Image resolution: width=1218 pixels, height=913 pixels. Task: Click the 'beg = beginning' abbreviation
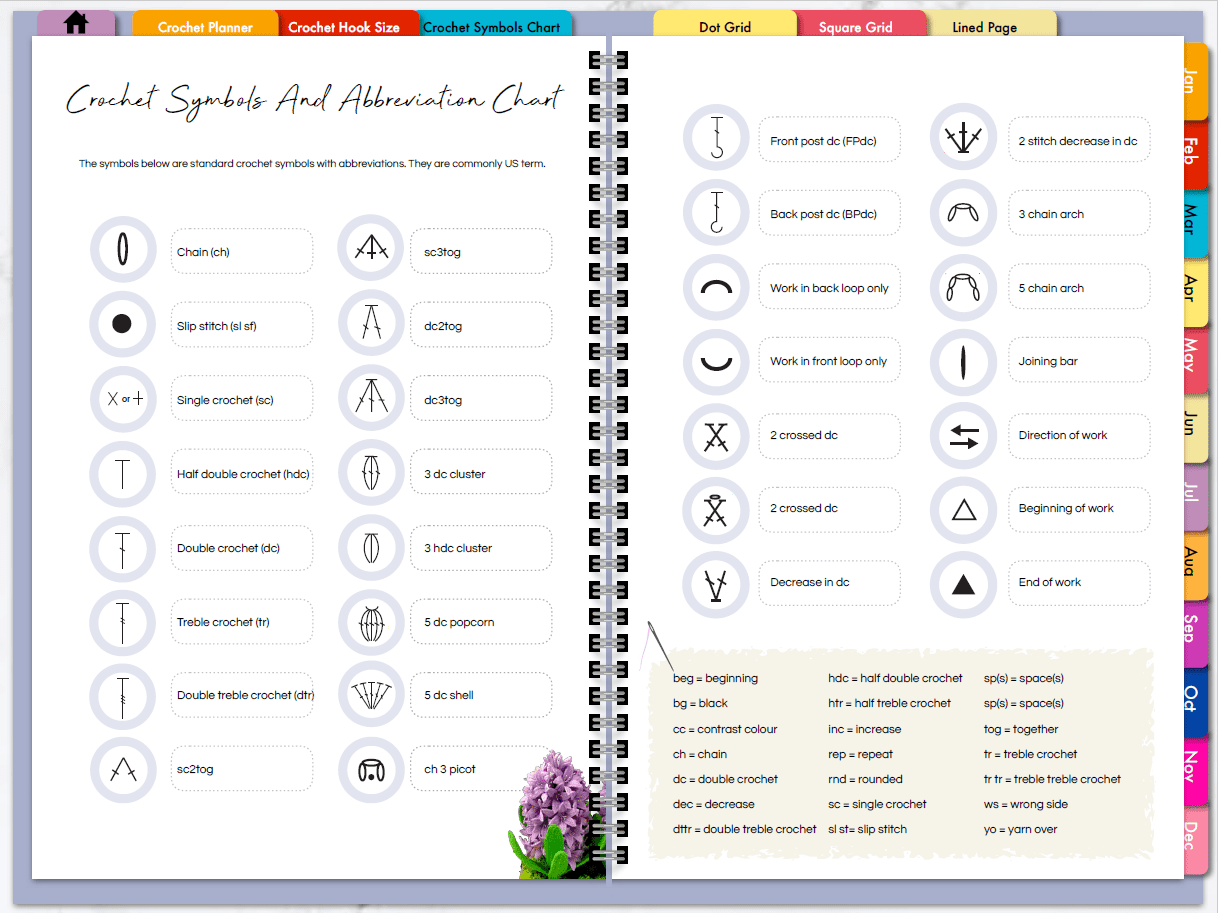tap(715, 678)
